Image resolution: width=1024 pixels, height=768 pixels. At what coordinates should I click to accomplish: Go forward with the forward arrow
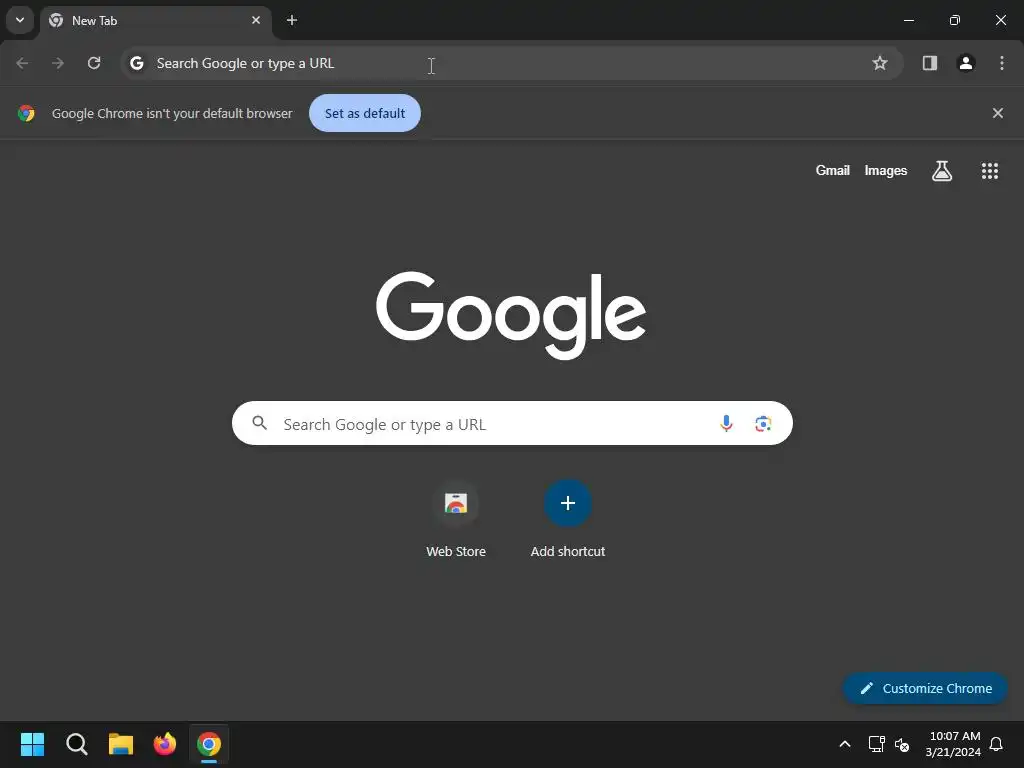point(58,63)
